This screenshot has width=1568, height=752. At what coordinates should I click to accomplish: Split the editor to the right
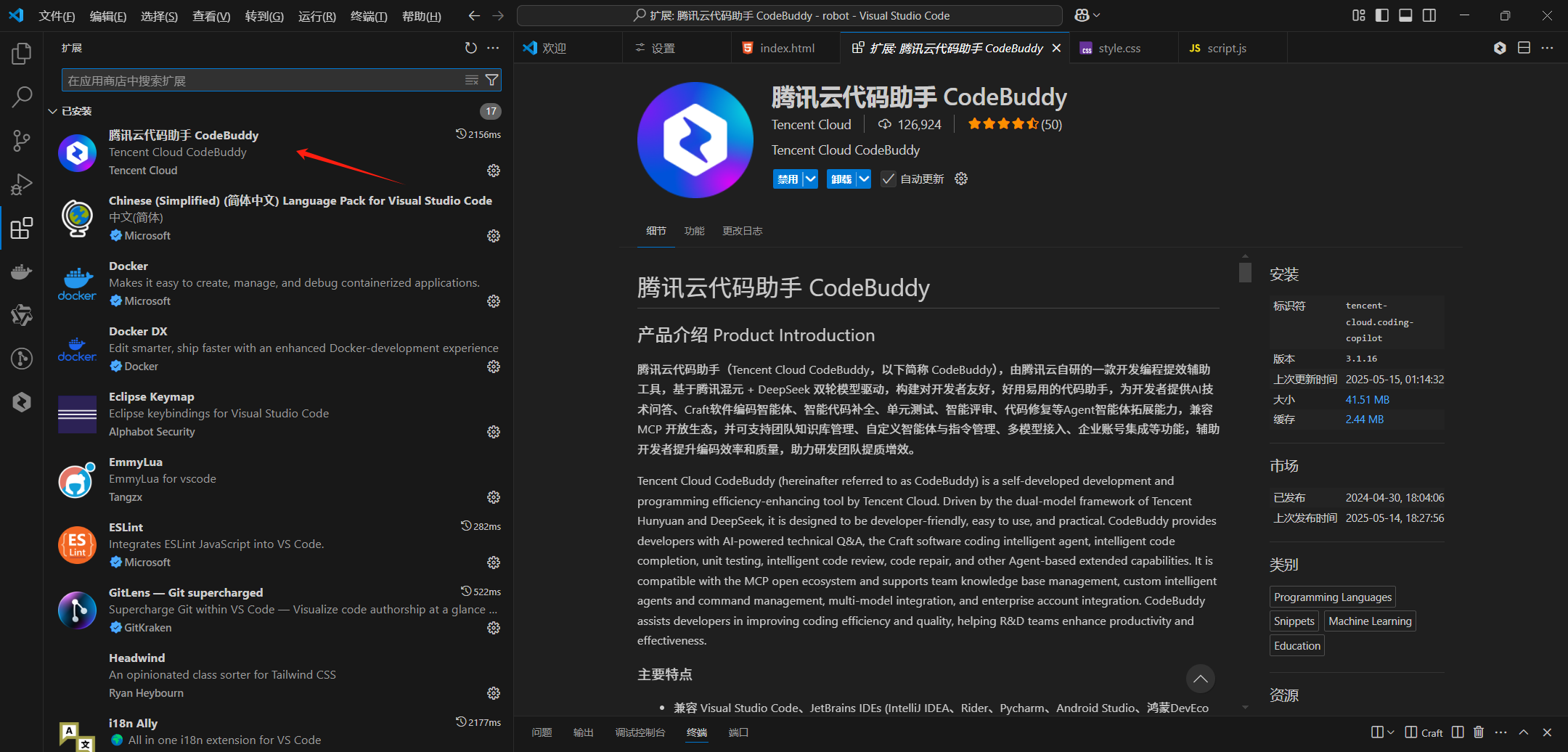(x=1524, y=48)
